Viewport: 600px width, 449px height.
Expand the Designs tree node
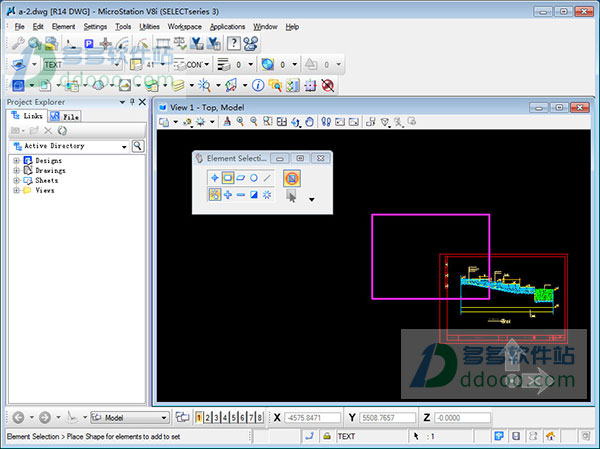(16, 160)
